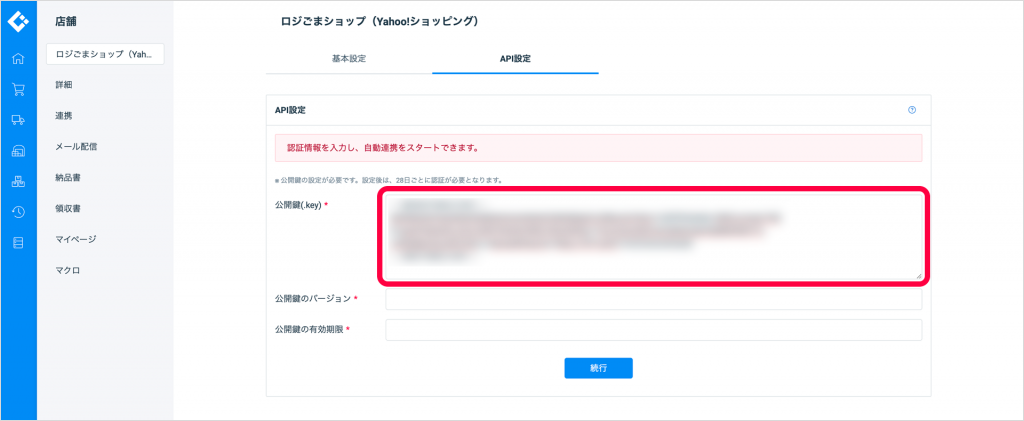Open 詳細 in the store menu
This screenshot has width=1024, height=421.
click(63, 85)
